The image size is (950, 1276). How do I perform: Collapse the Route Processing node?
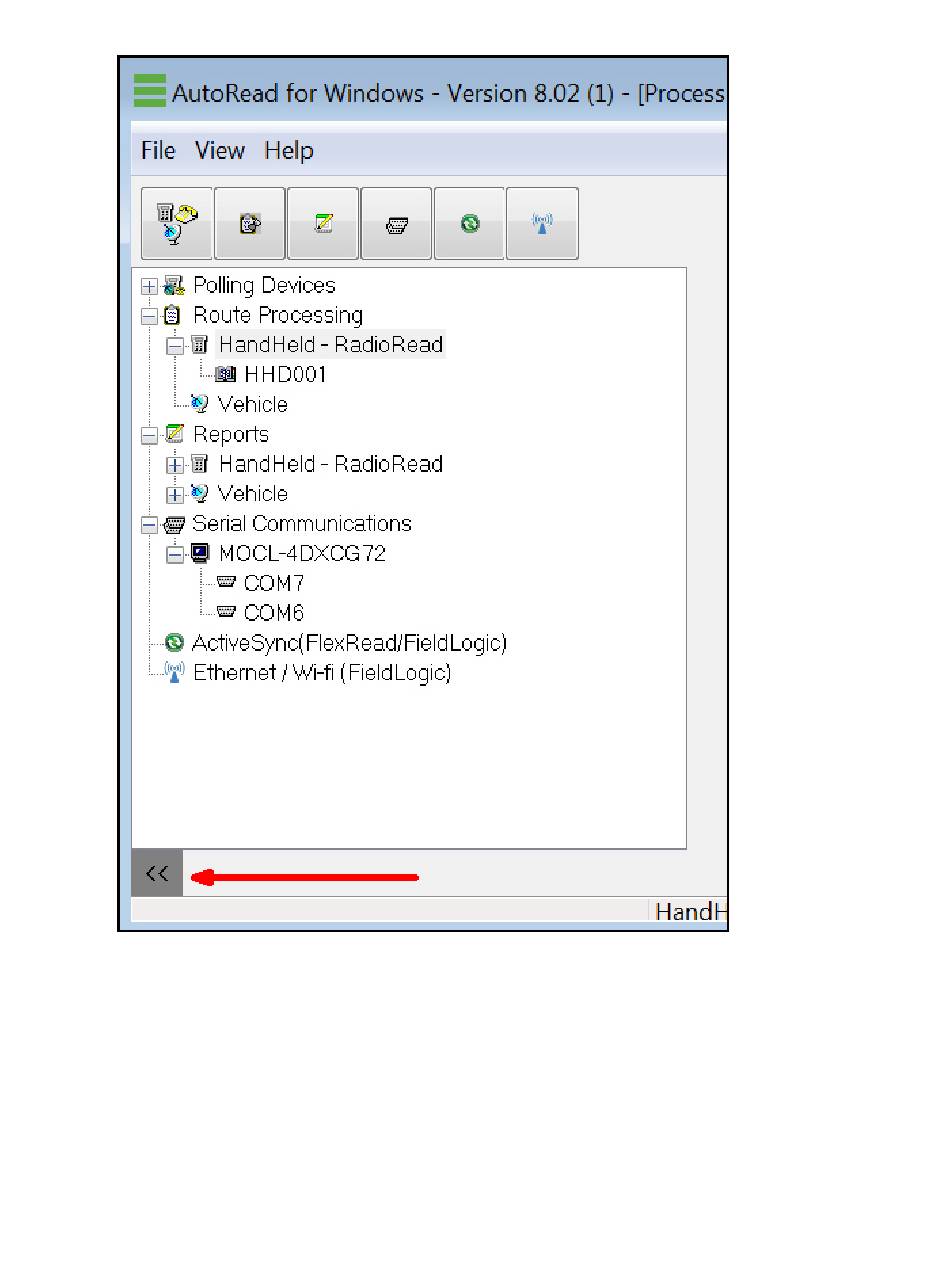point(150,317)
